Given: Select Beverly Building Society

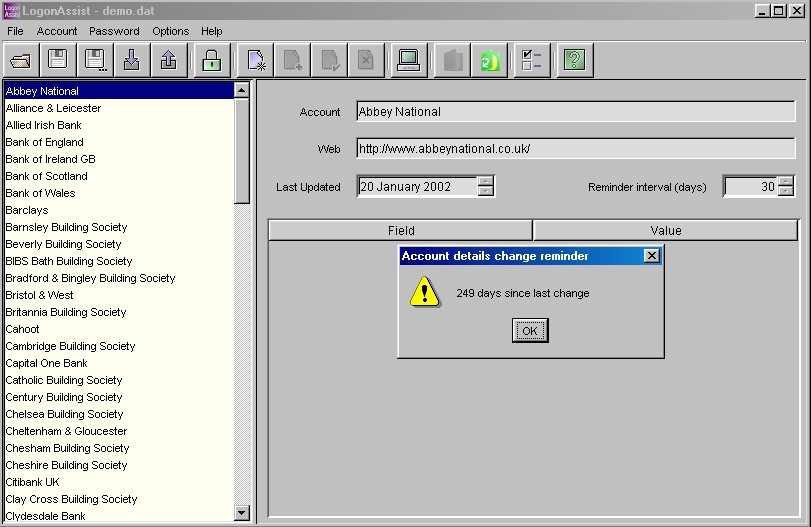Looking at the screenshot, I should [119, 244].
